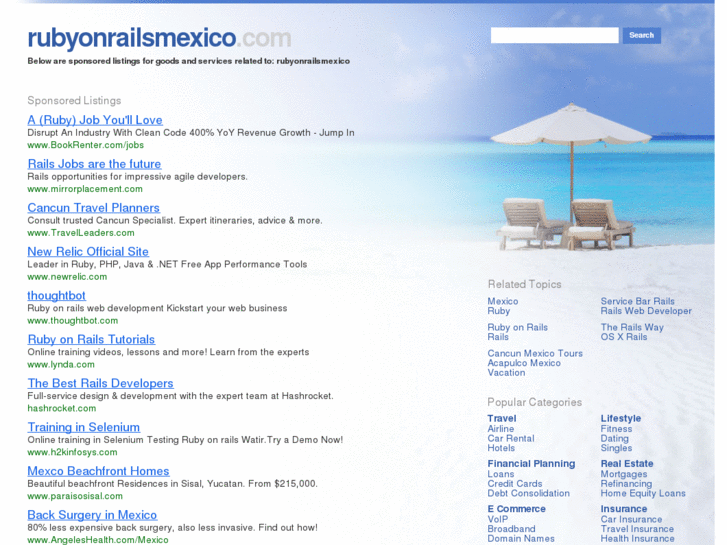Visit www.thoughtbot.com URL
Viewport: 727px width, 545px height.
click(73, 321)
